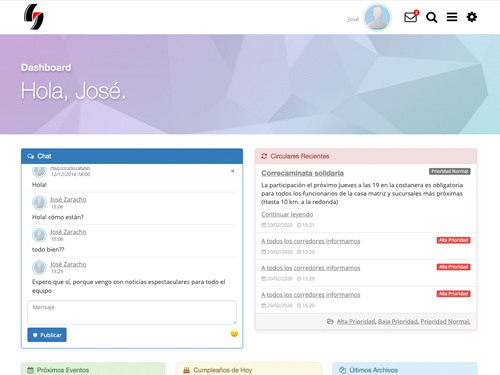Click avatar beside the 15:25 message
The image size is (500, 375).
pyautogui.click(x=39, y=267)
